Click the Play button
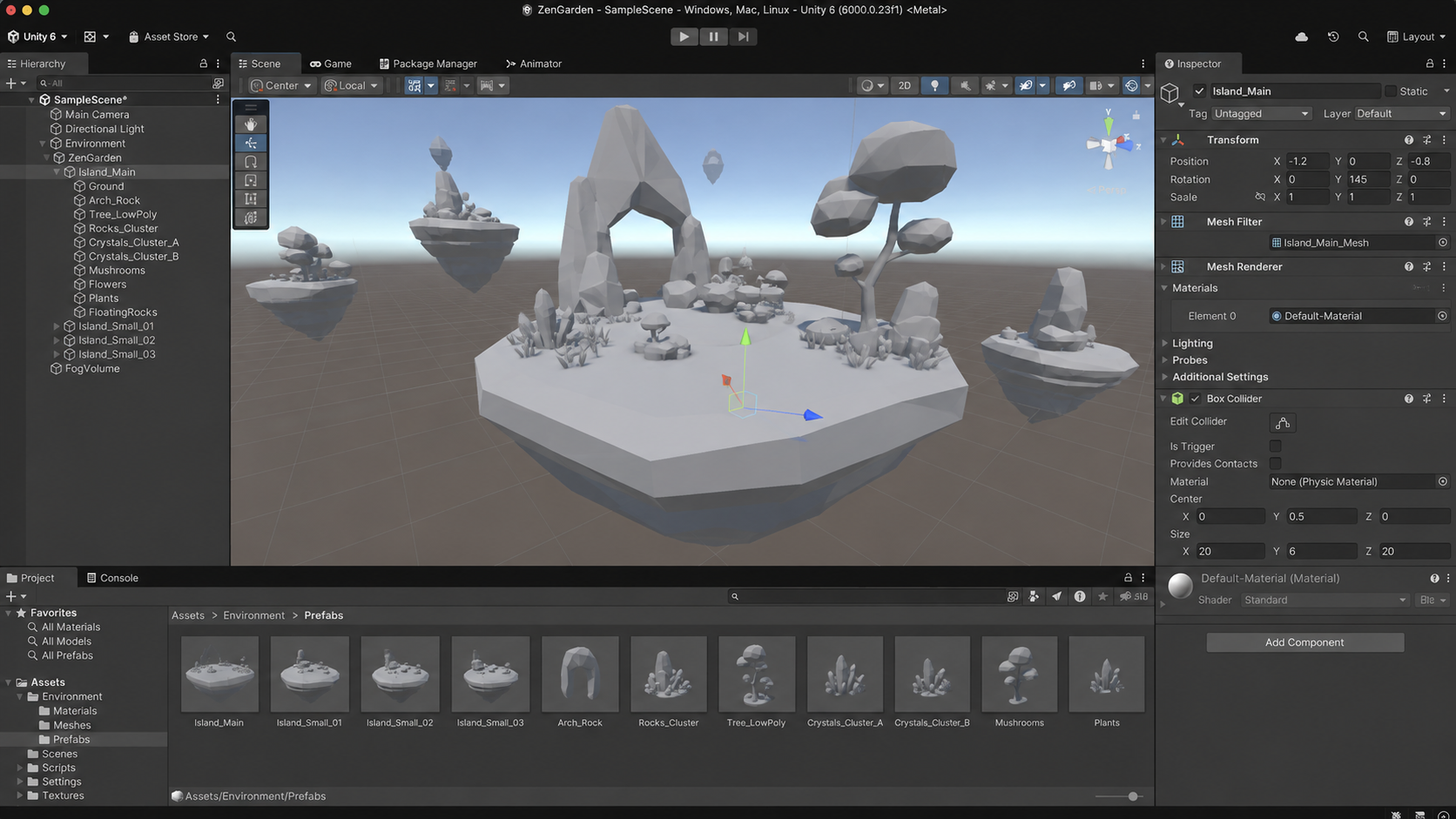 (x=684, y=37)
